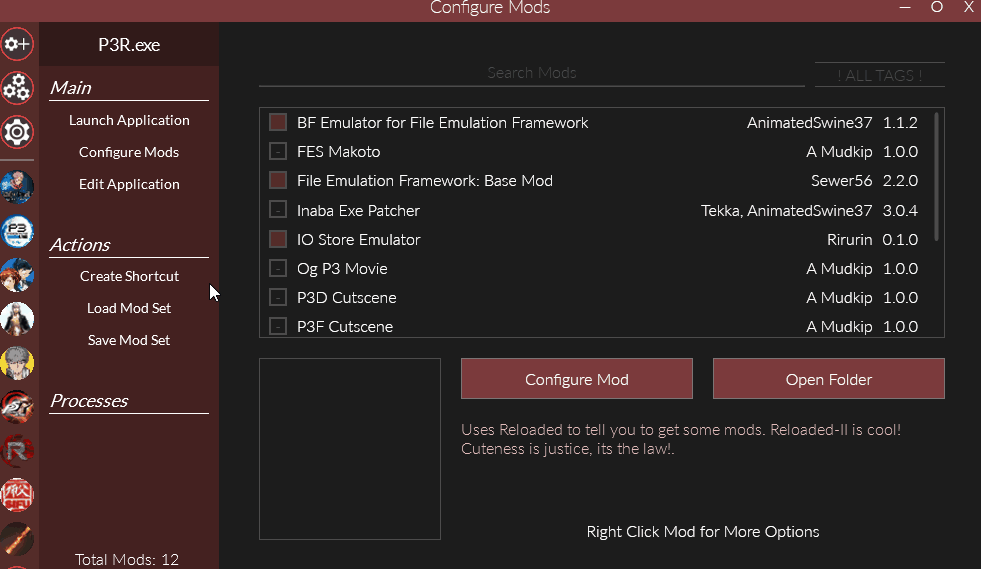Select the silver-haired character application icon

pos(17,362)
